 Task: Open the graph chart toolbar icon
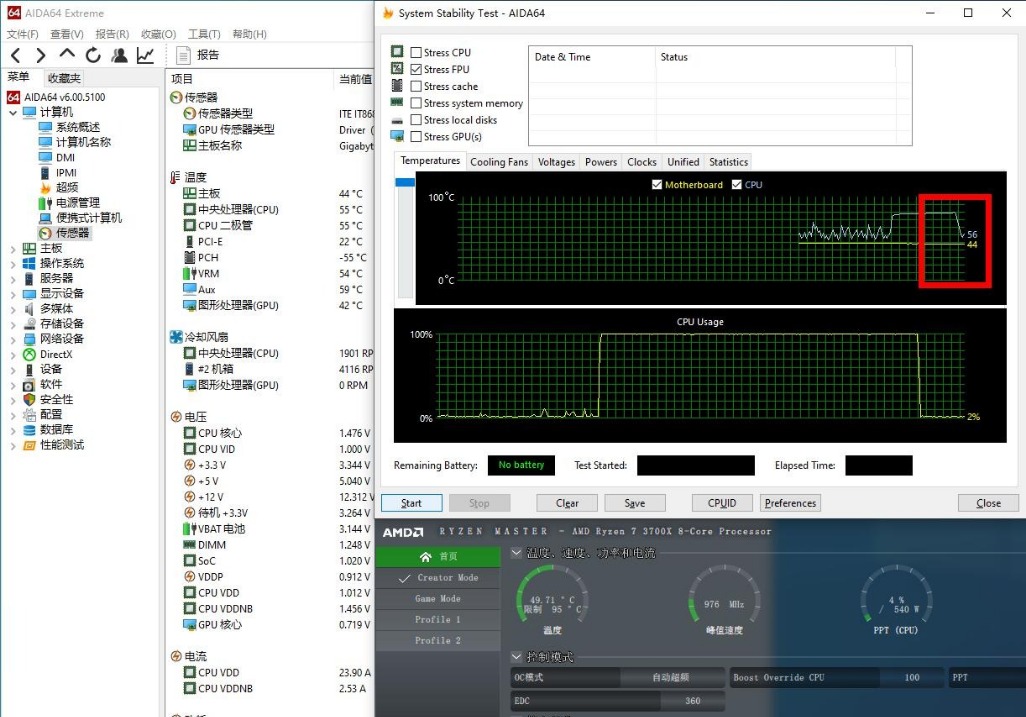(145, 56)
